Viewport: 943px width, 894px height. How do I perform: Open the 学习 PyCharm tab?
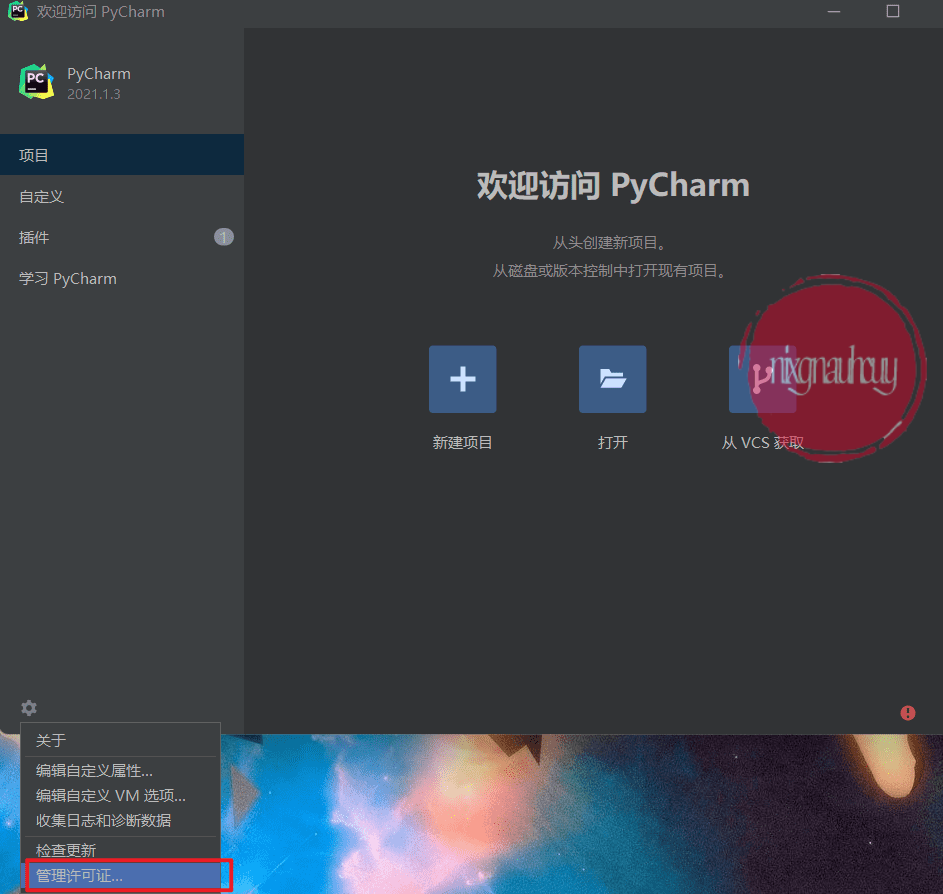122,278
